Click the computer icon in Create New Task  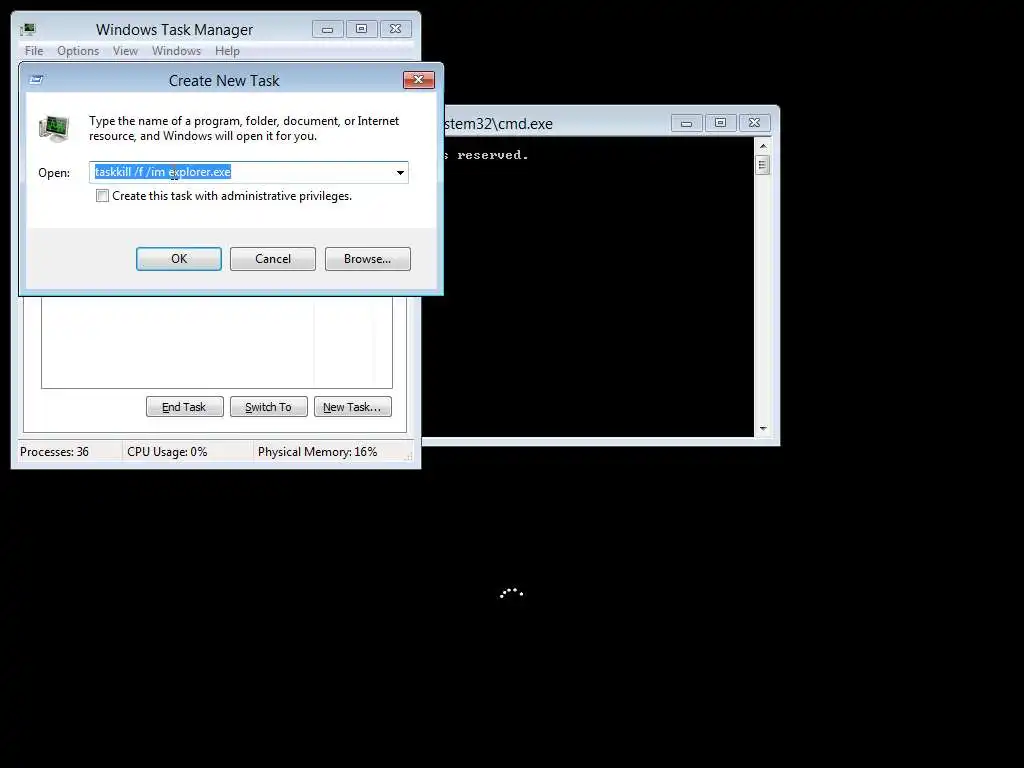(x=54, y=129)
